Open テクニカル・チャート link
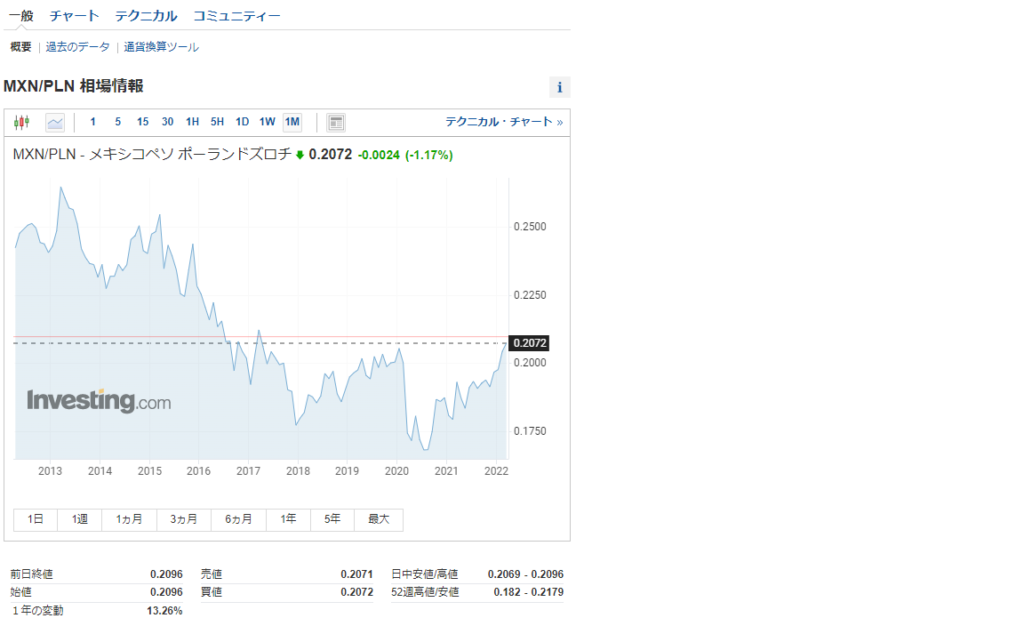 [503, 122]
